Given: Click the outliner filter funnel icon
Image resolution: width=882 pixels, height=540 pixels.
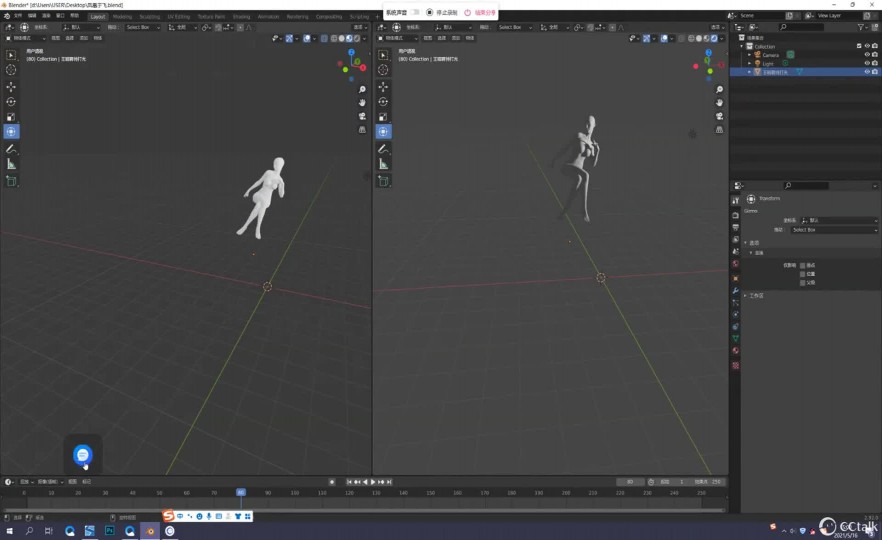Looking at the screenshot, I should tap(861, 27).
